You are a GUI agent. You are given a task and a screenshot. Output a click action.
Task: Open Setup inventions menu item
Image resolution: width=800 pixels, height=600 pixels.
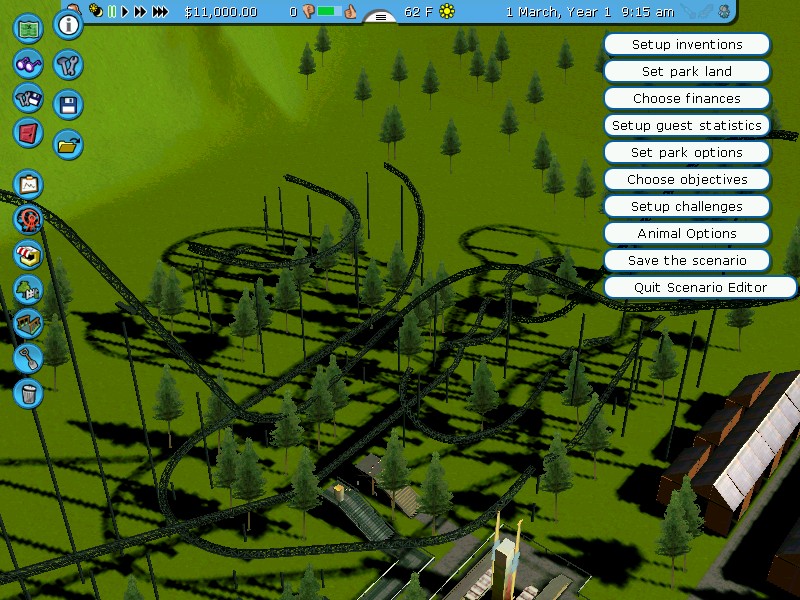tap(687, 45)
